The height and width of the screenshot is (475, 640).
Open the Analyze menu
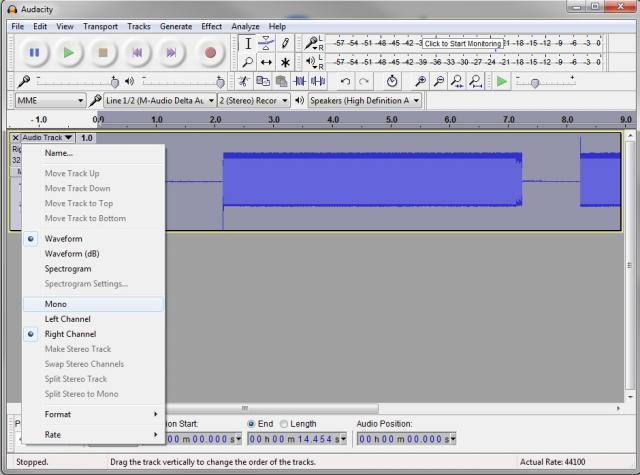click(x=245, y=27)
